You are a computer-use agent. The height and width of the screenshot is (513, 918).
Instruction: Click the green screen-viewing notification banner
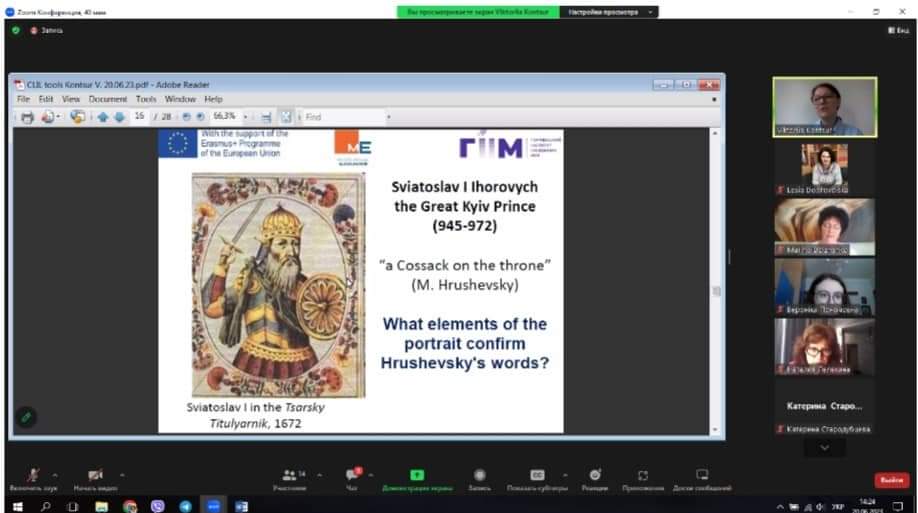coord(478,12)
